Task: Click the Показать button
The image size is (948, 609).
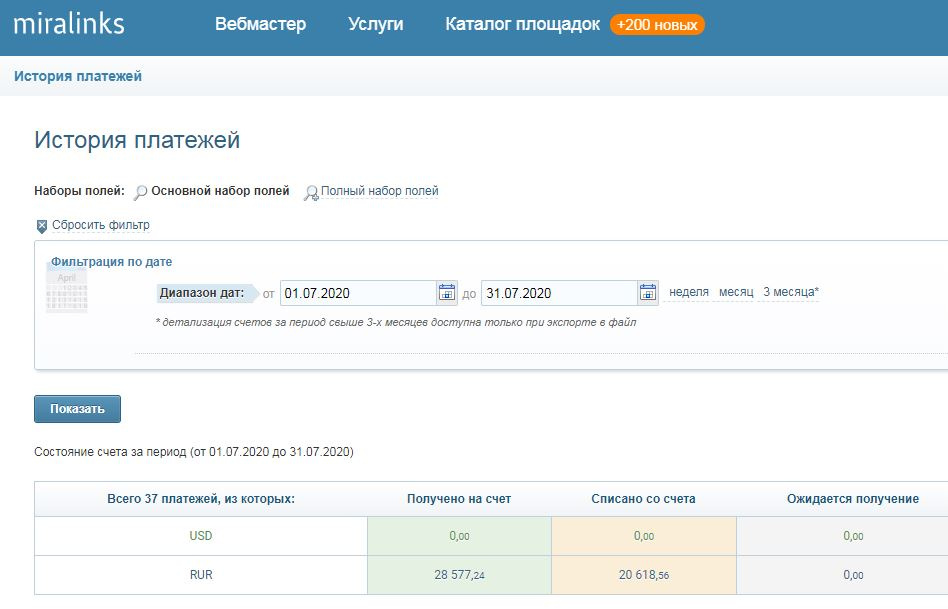Action: click(77, 409)
